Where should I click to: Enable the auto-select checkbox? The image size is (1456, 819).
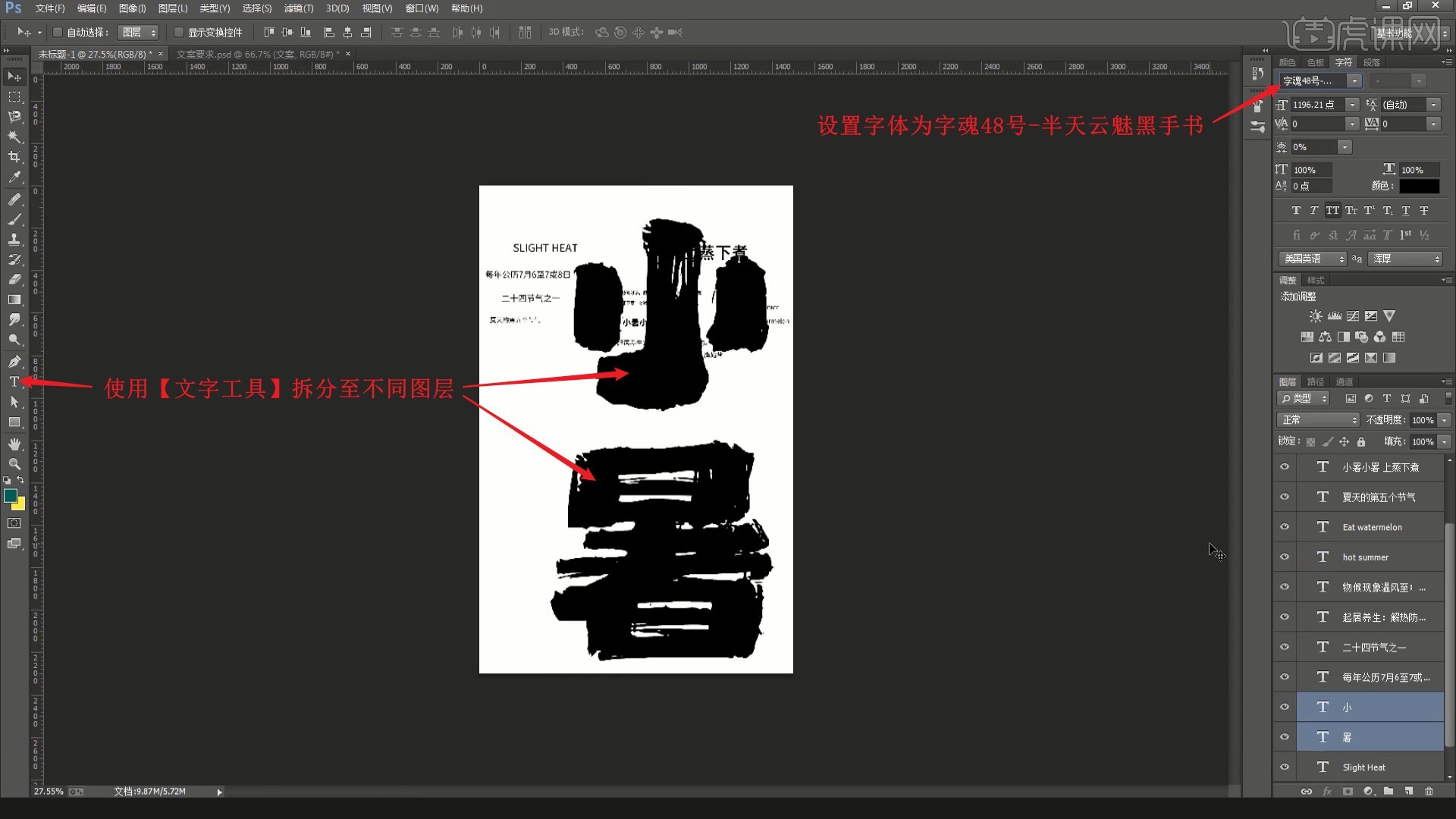click(x=58, y=32)
